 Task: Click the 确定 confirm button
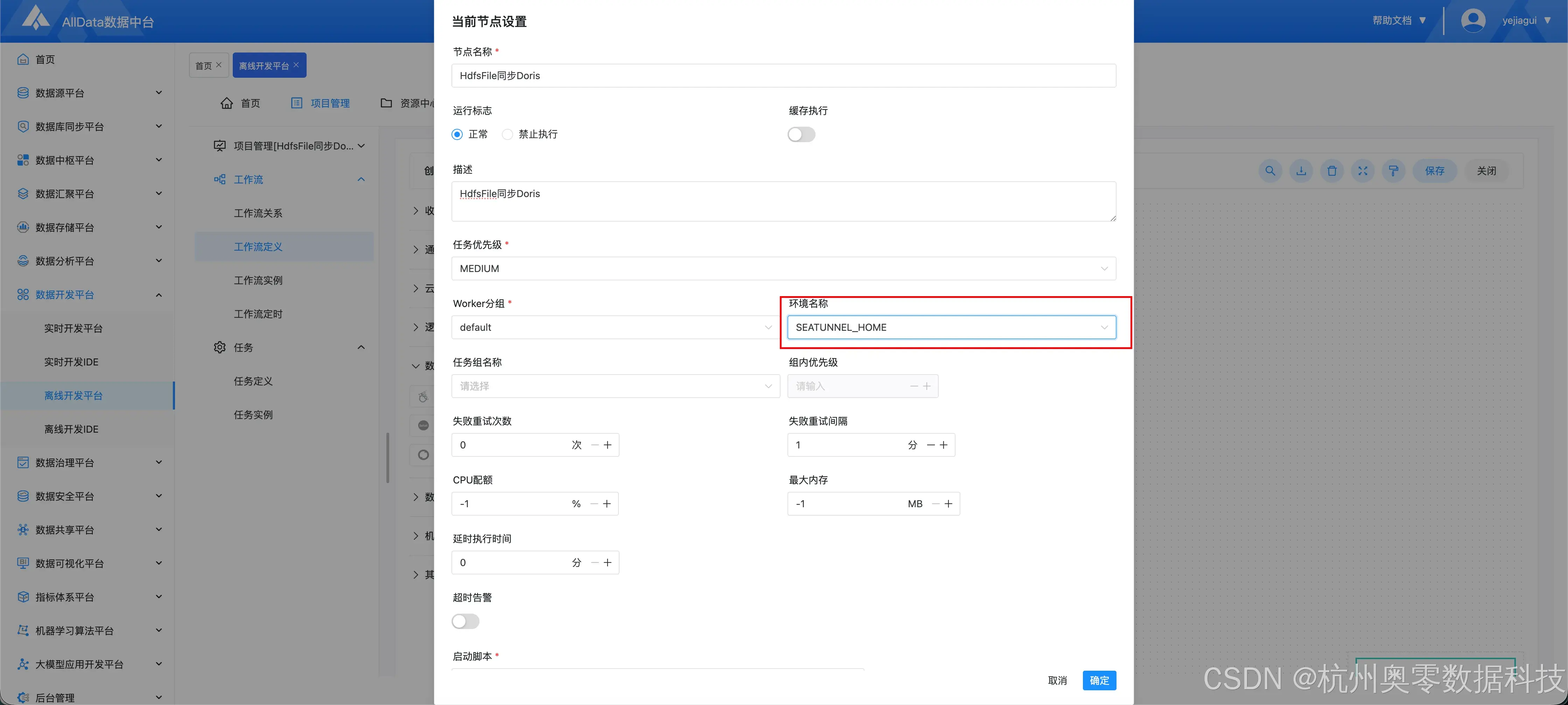point(1099,680)
